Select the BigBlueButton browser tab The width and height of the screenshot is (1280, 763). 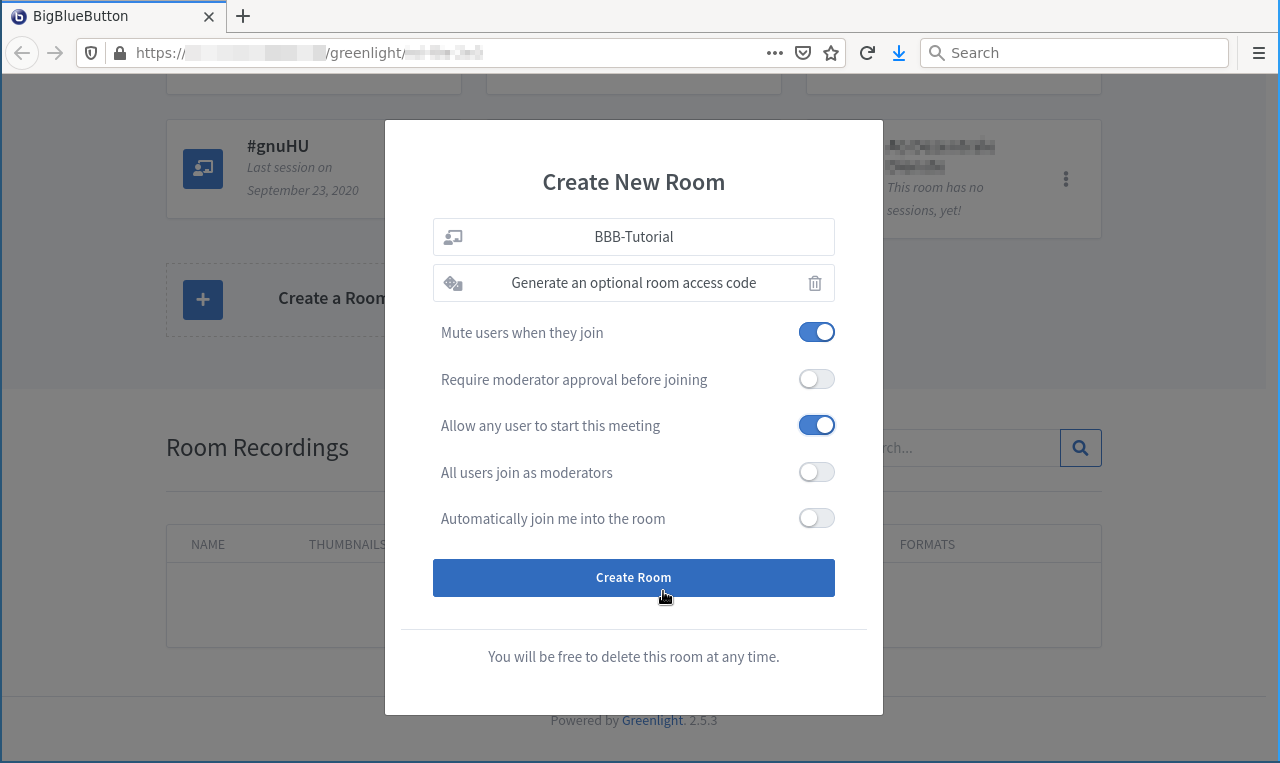coord(113,17)
